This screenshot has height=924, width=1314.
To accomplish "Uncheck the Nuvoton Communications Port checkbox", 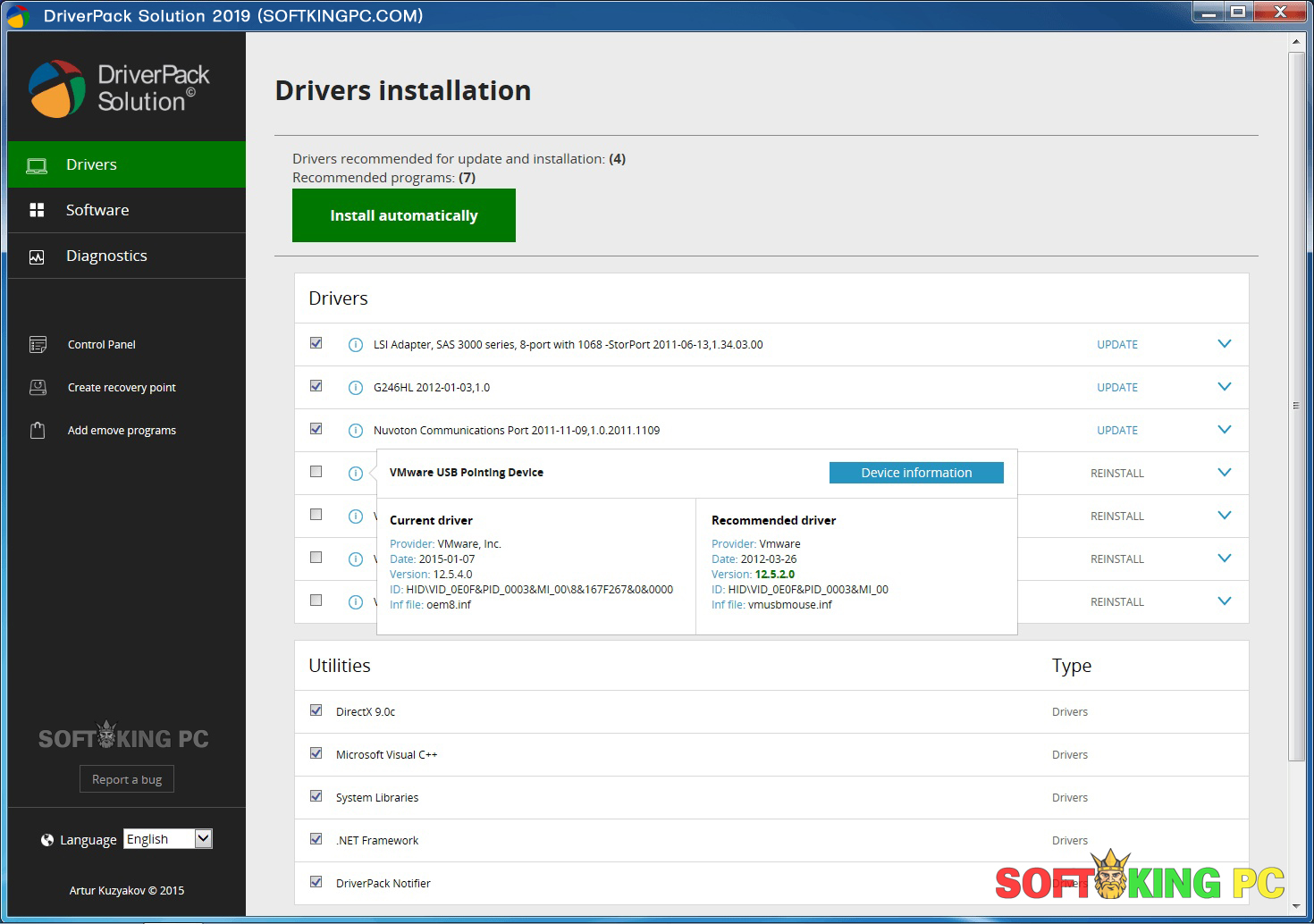I will [316, 429].
